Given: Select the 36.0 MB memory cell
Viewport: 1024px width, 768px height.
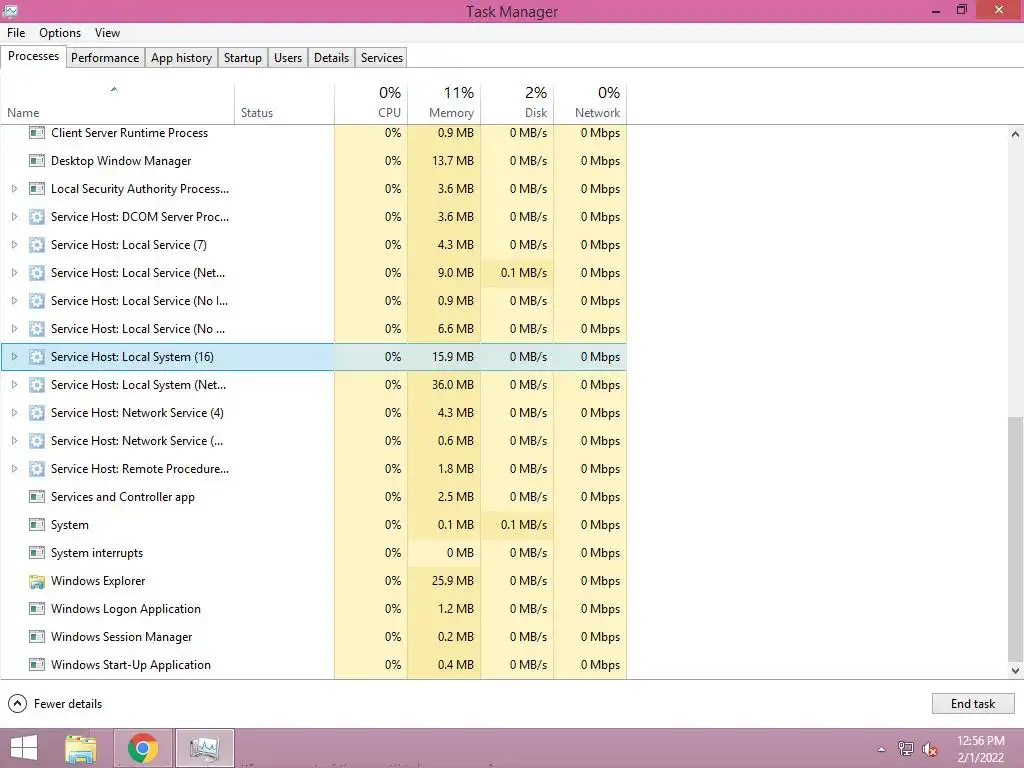Looking at the screenshot, I should coord(444,385).
